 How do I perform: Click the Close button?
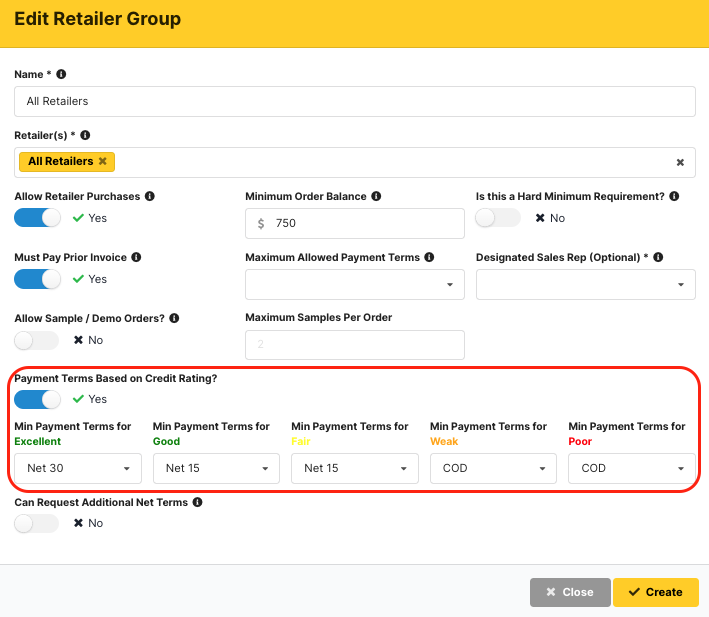pyautogui.click(x=569, y=592)
